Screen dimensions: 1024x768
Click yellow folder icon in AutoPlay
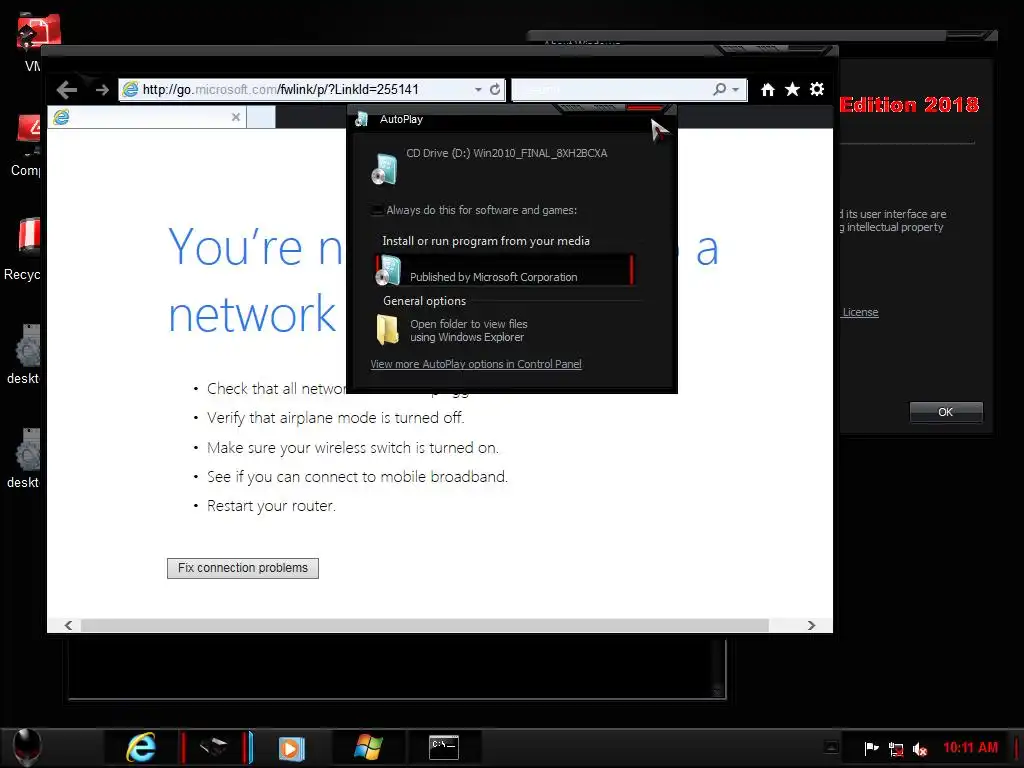tap(388, 330)
